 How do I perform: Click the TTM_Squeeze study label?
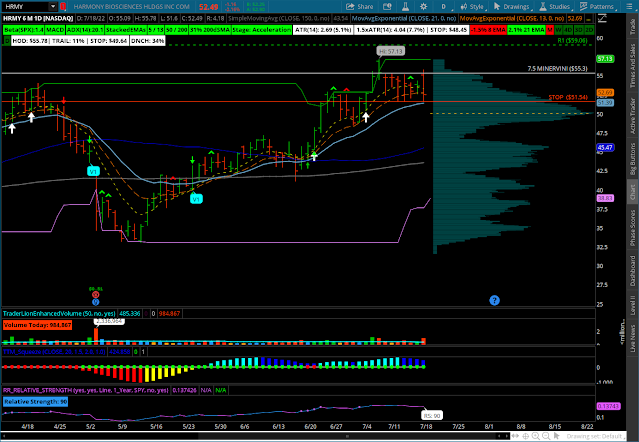click(54, 352)
